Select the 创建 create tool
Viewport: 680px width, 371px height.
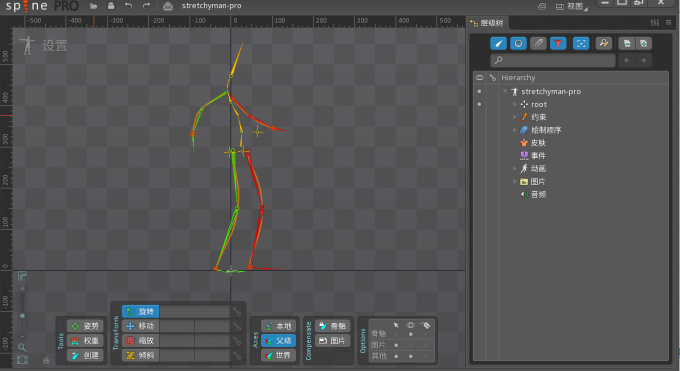pyautogui.click(x=85, y=355)
